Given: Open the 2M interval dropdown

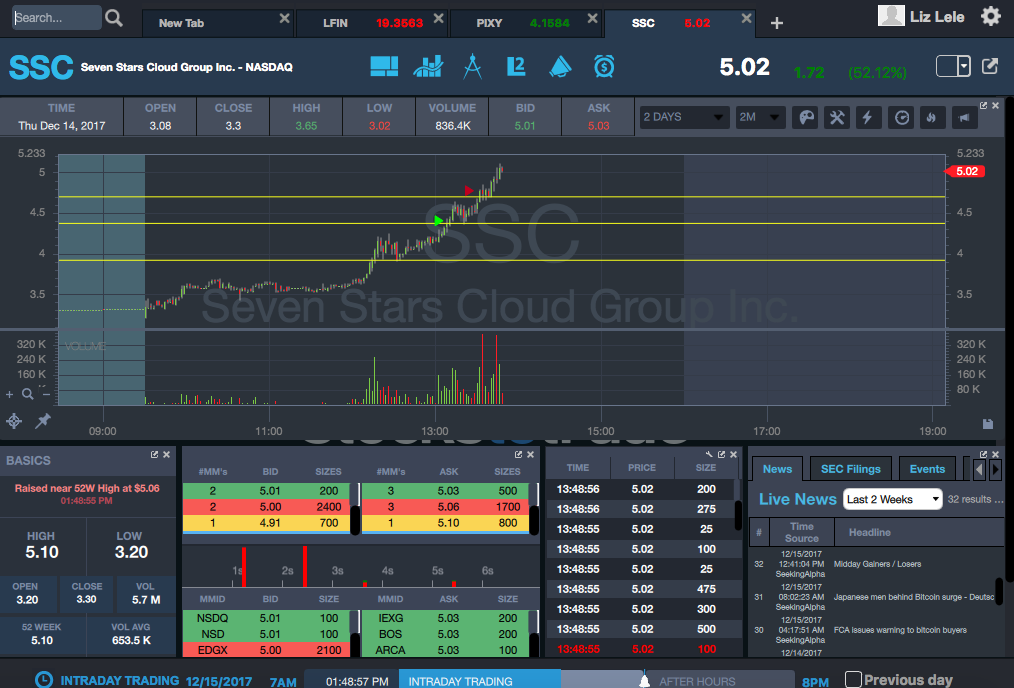Looking at the screenshot, I should pos(759,117).
